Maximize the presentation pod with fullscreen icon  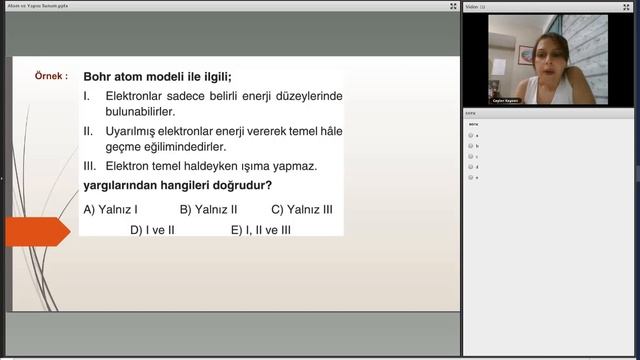tap(453, 6)
